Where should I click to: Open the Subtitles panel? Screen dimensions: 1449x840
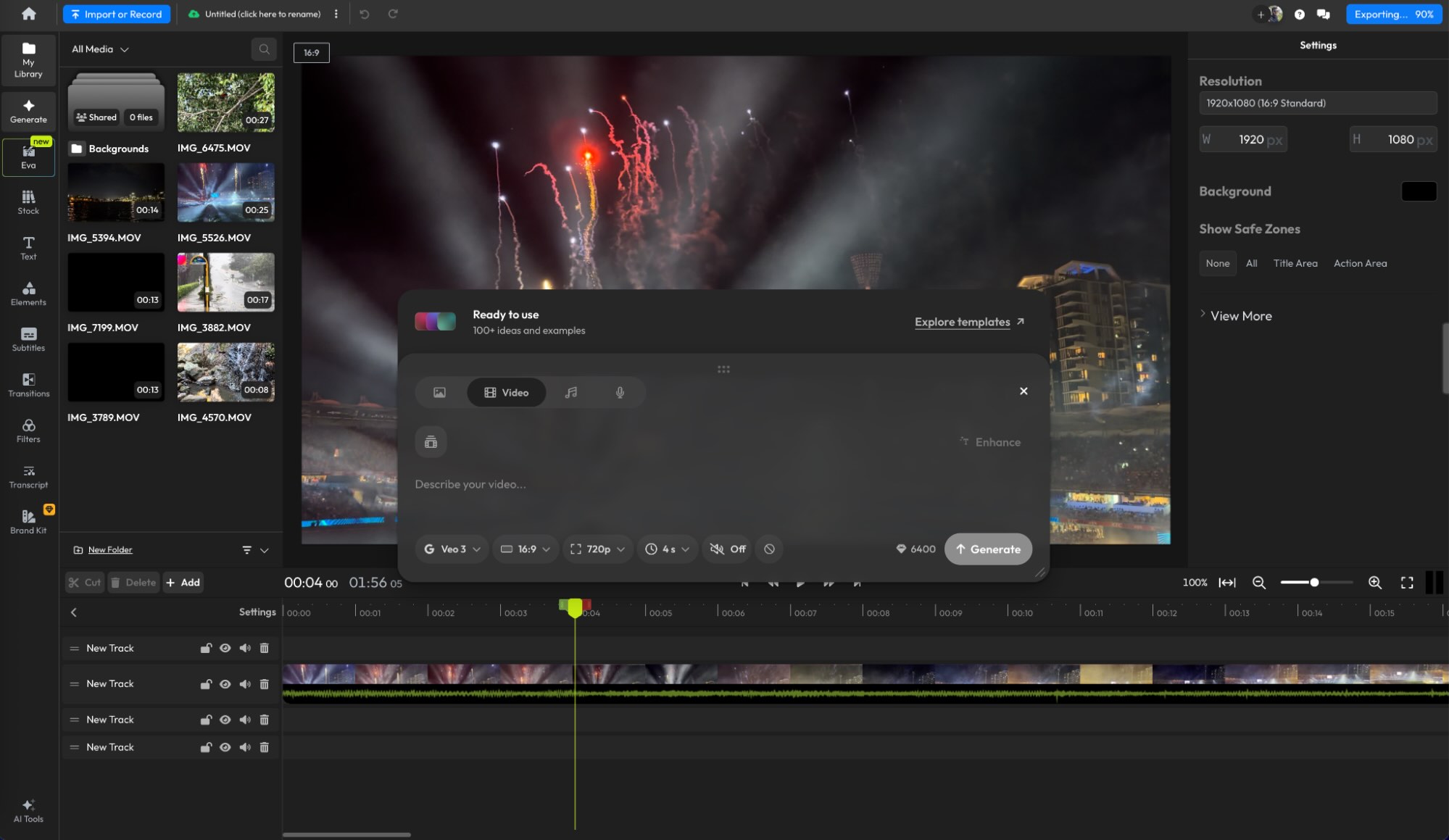point(28,339)
